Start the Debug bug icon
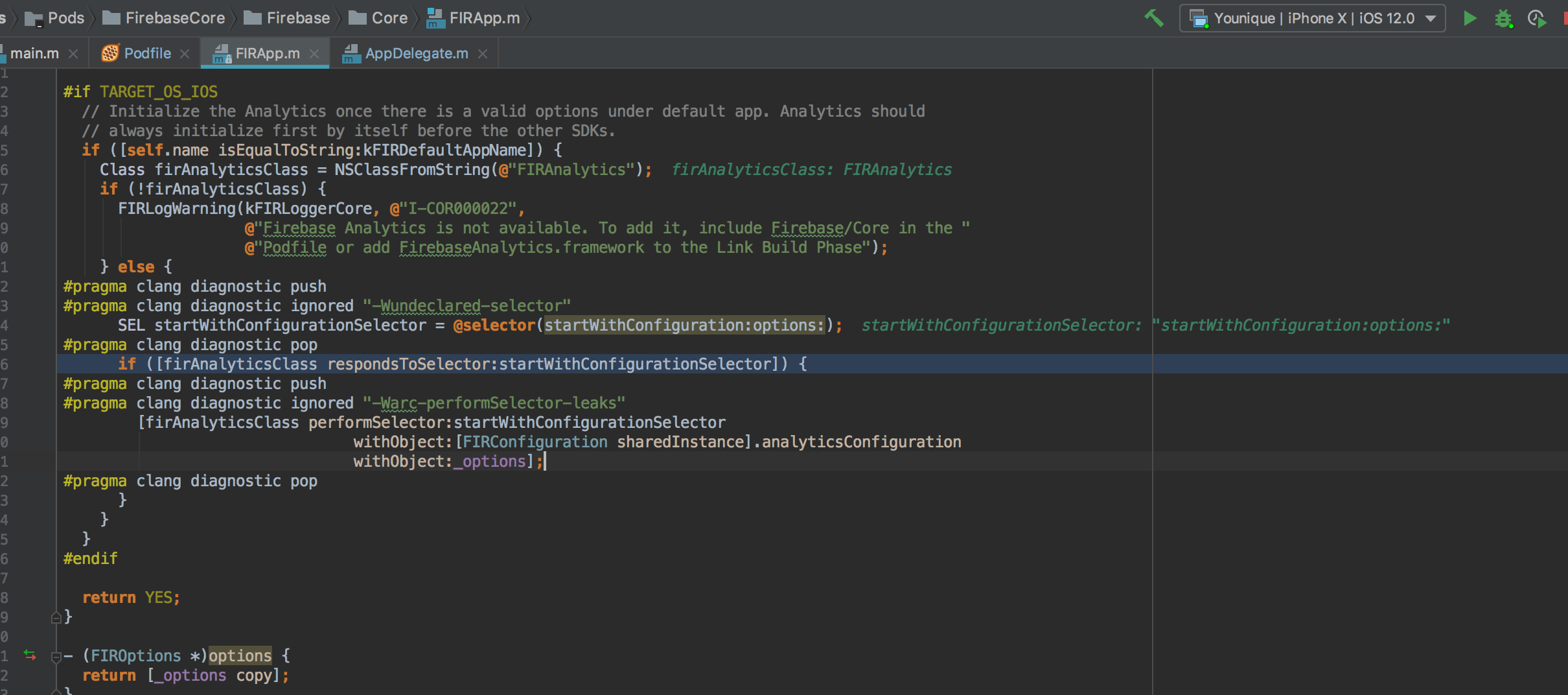Image resolution: width=1568 pixels, height=695 pixels. pos(1505,18)
